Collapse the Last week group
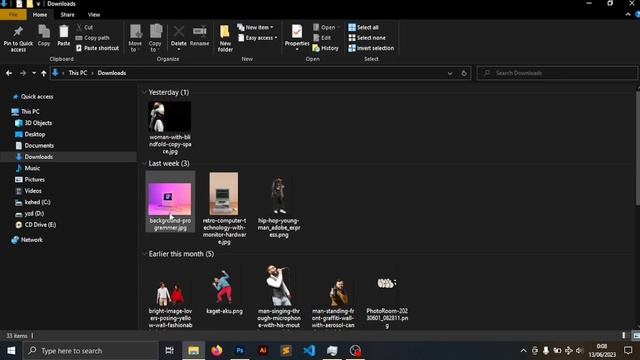 pos(144,163)
